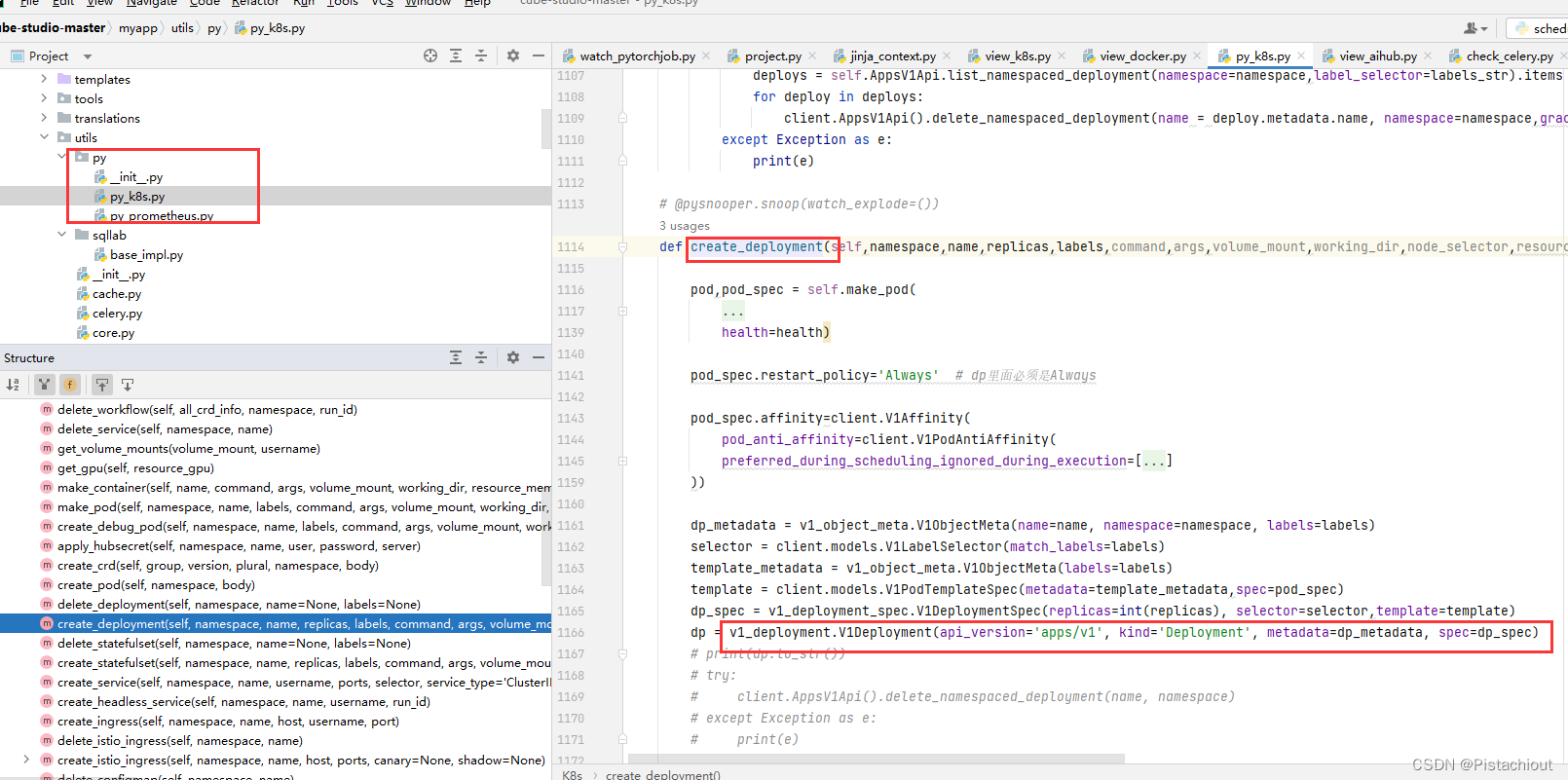This screenshot has width=1568, height=780.
Task: Toggle autoscroll from source in Structure
Action: 128,385
